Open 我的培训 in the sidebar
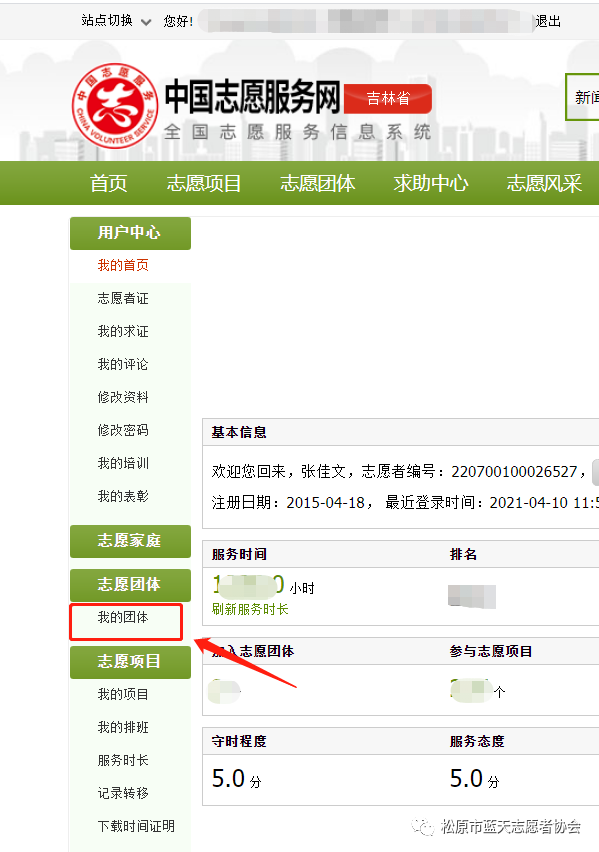Viewport: 599px width, 852px height. click(123, 463)
